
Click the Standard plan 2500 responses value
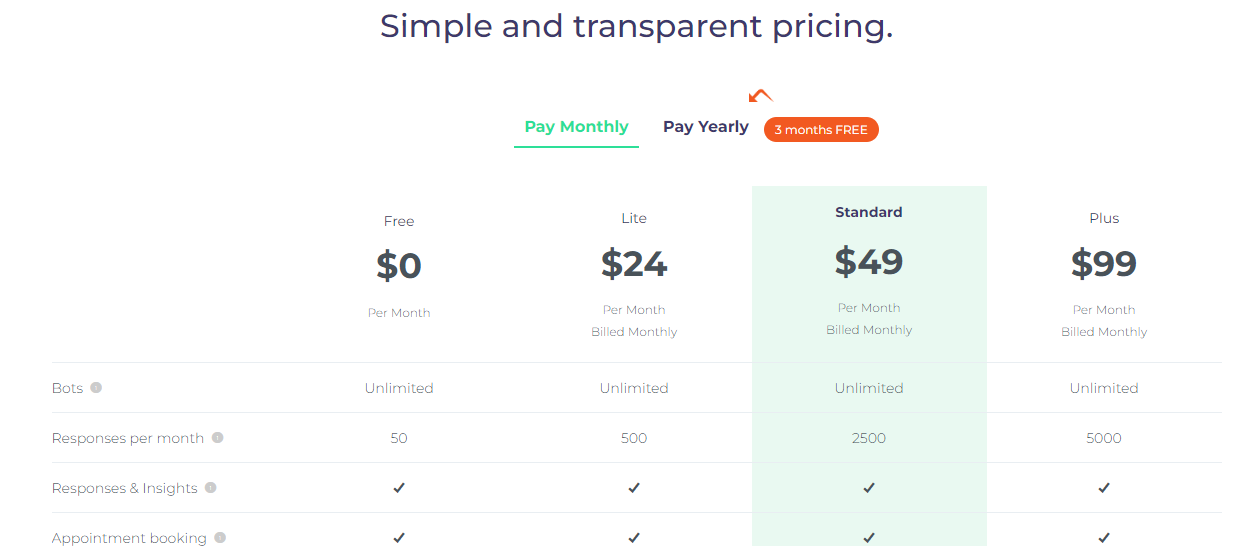pyautogui.click(x=869, y=438)
